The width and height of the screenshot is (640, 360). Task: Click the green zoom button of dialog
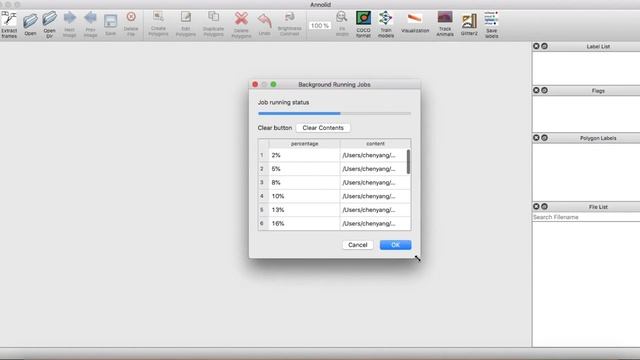point(273,84)
